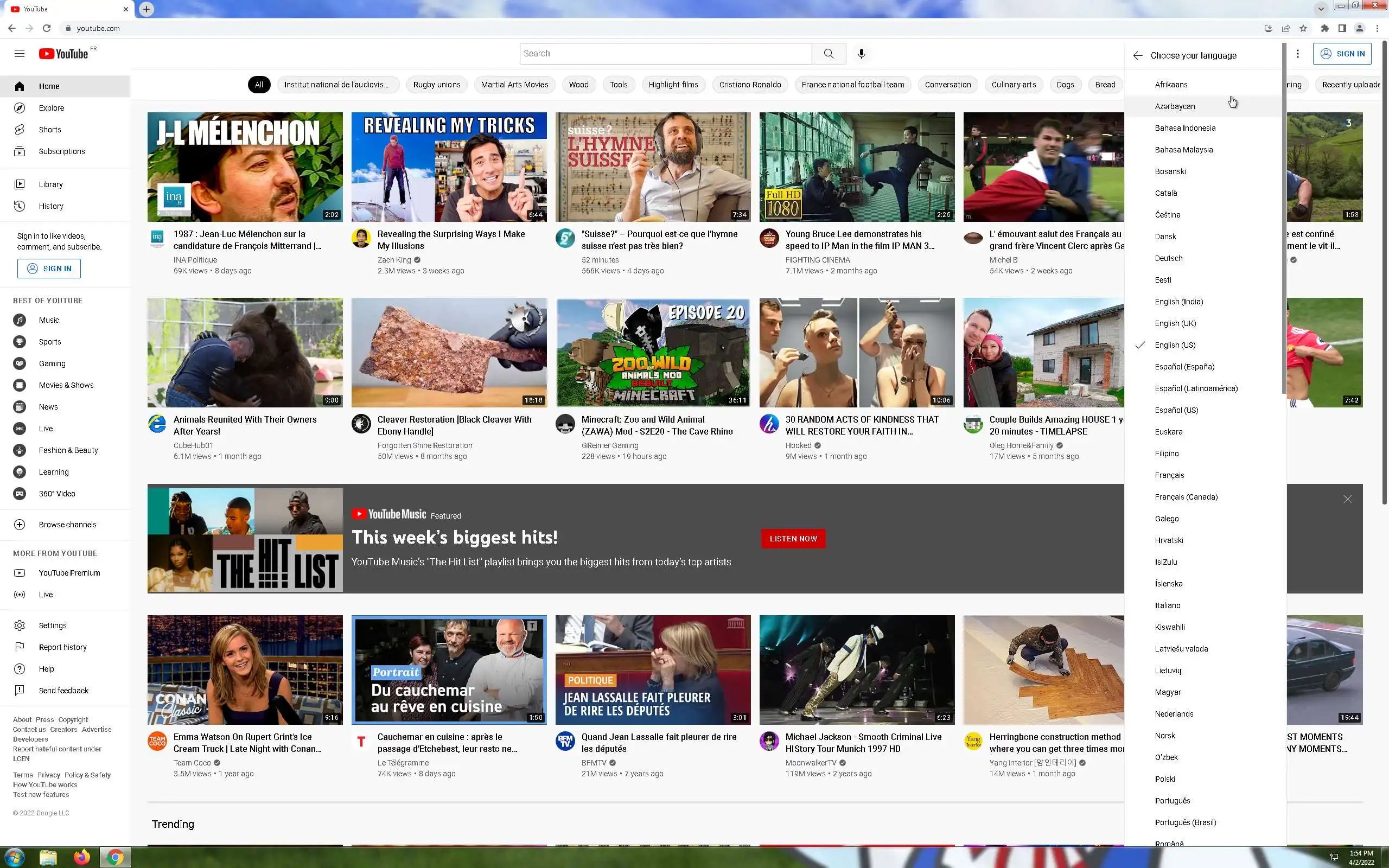
Task: Click the voice search microphone icon
Action: click(861, 53)
